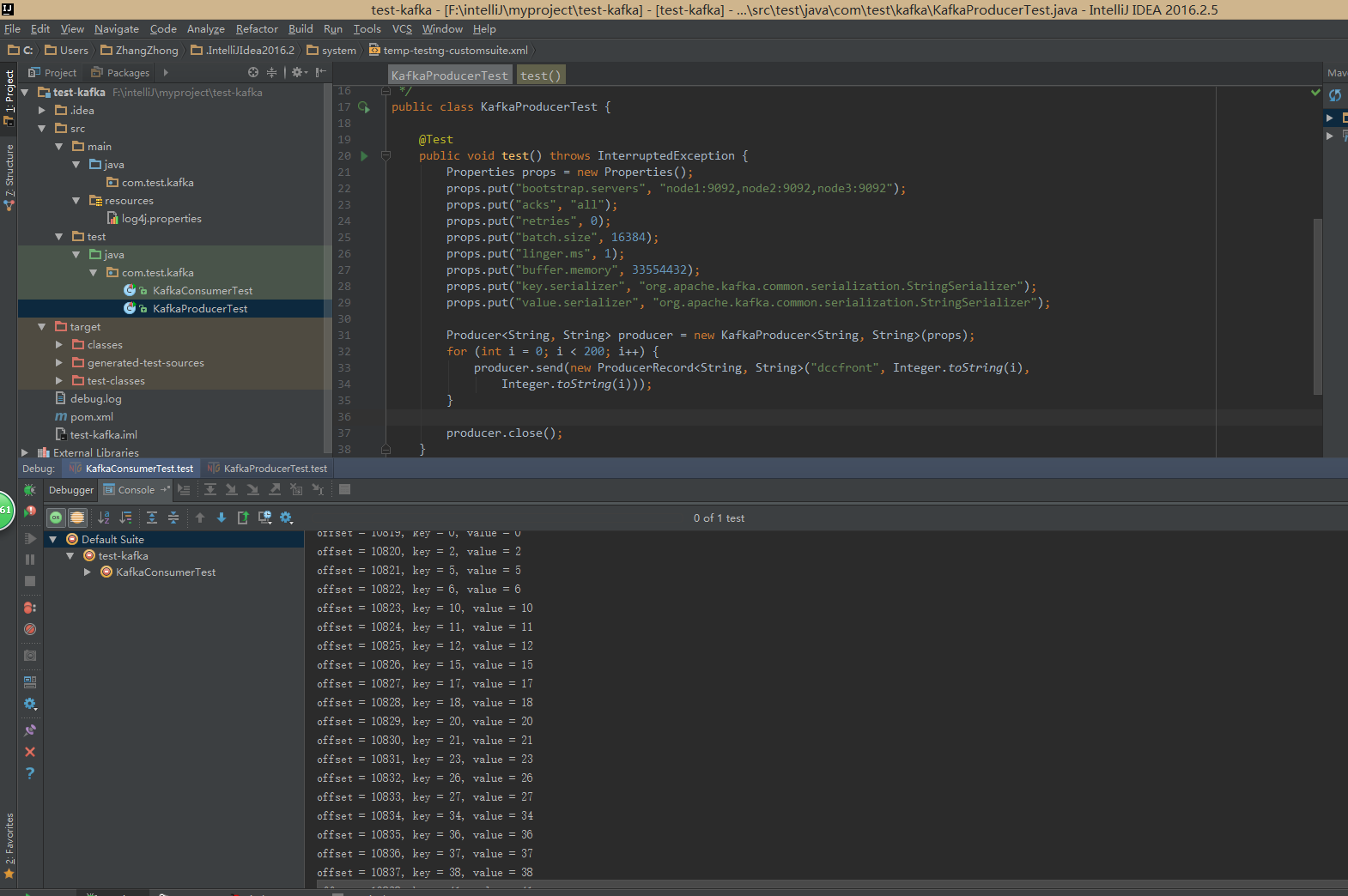The height and width of the screenshot is (896, 1348).
Task: Go to previous failed test
Action: 200,518
